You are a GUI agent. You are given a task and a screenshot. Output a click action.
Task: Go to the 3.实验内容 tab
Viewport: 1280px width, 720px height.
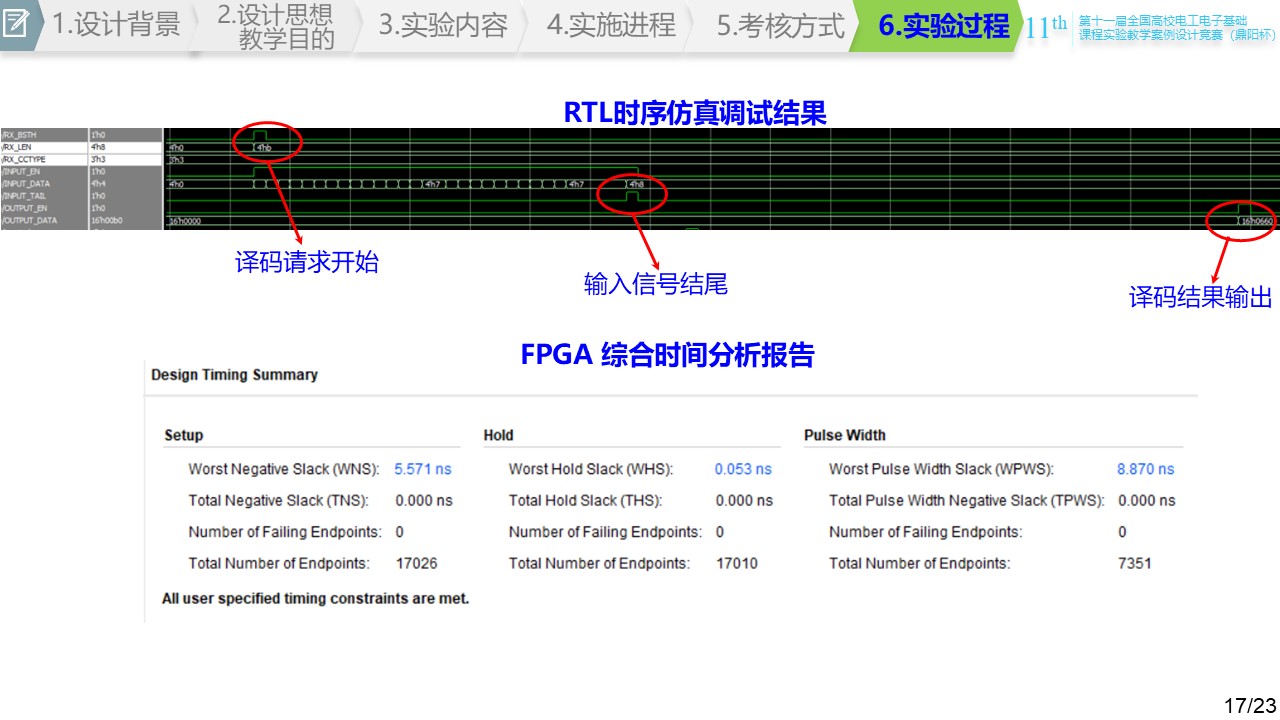tap(442, 25)
